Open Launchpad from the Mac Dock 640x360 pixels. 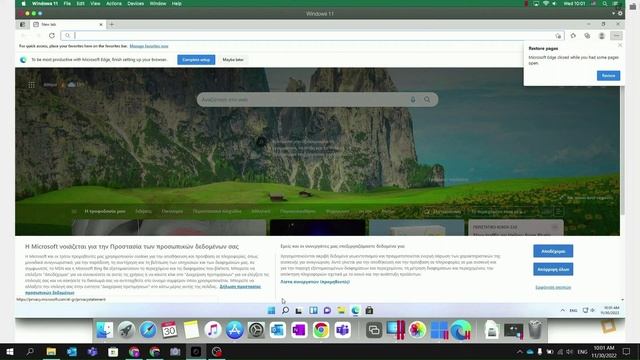(127, 330)
